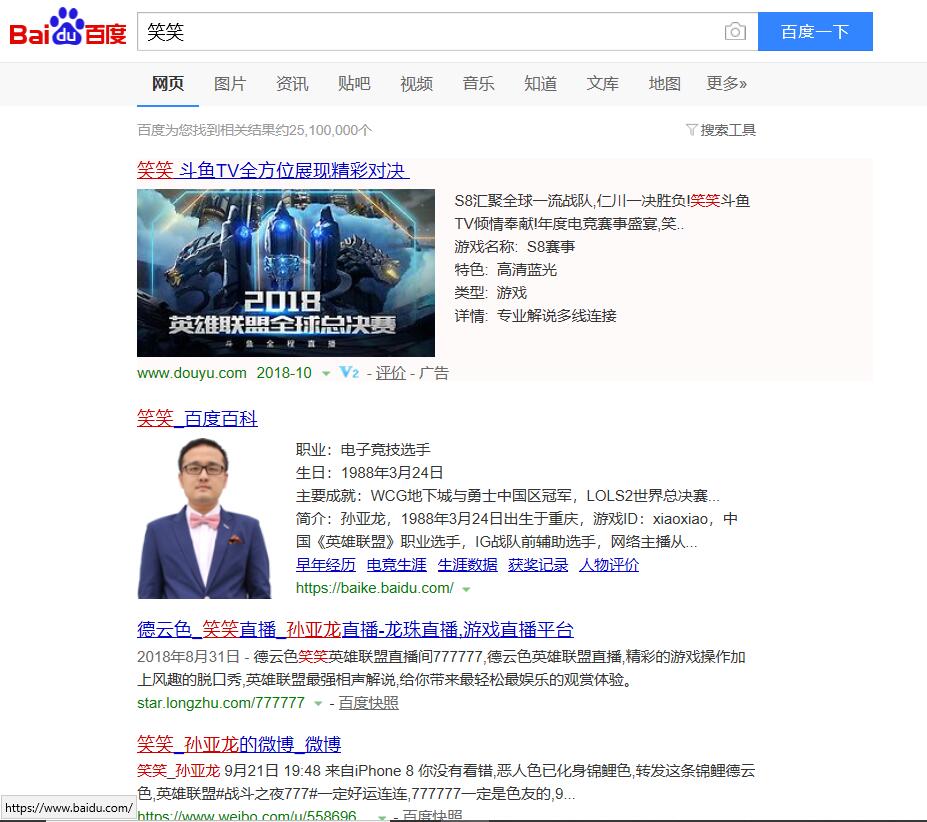
Task: Click the www.douyu.com green URL
Action: (192, 373)
